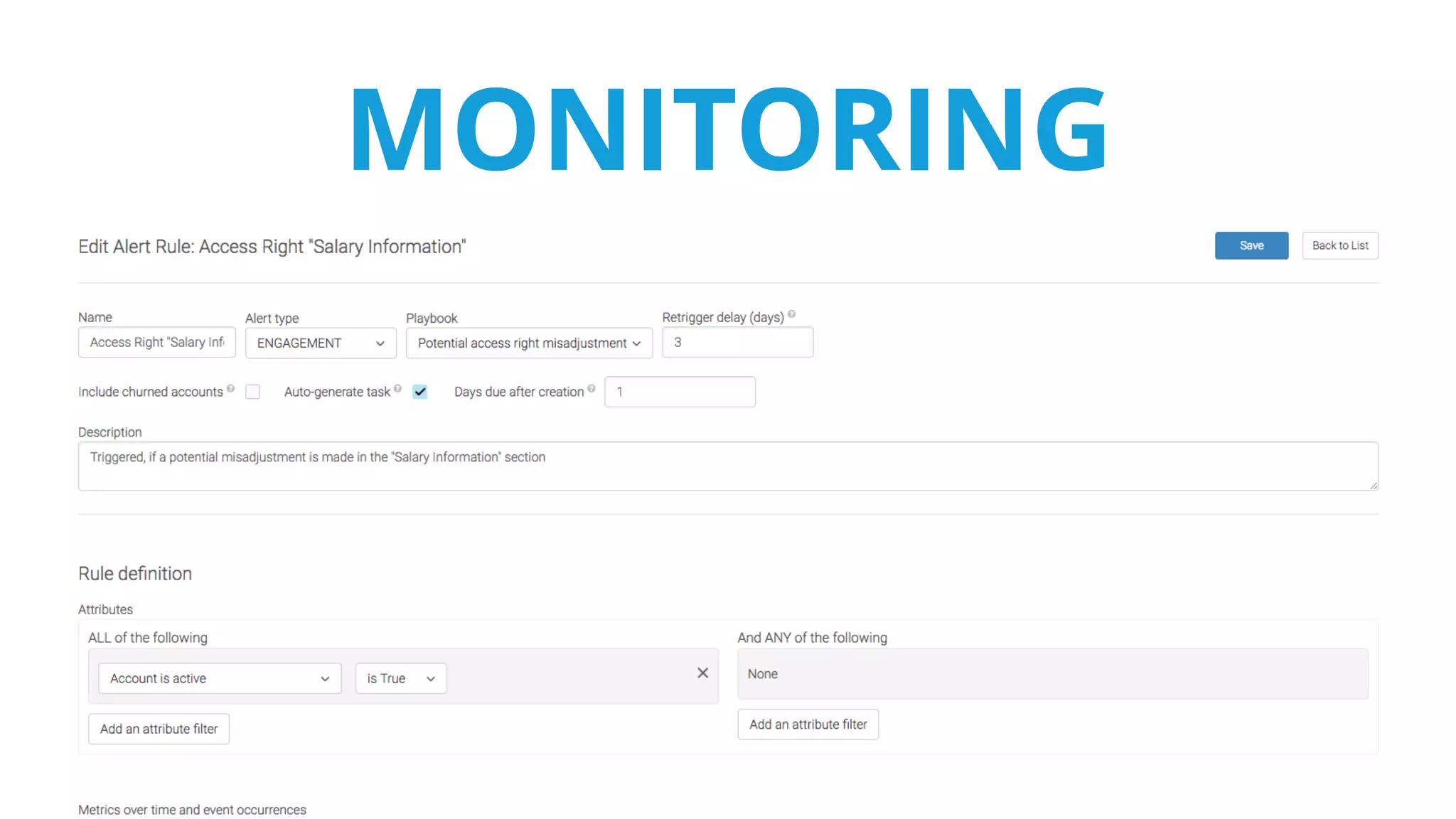Open the is True condition dropdown

click(x=401, y=679)
